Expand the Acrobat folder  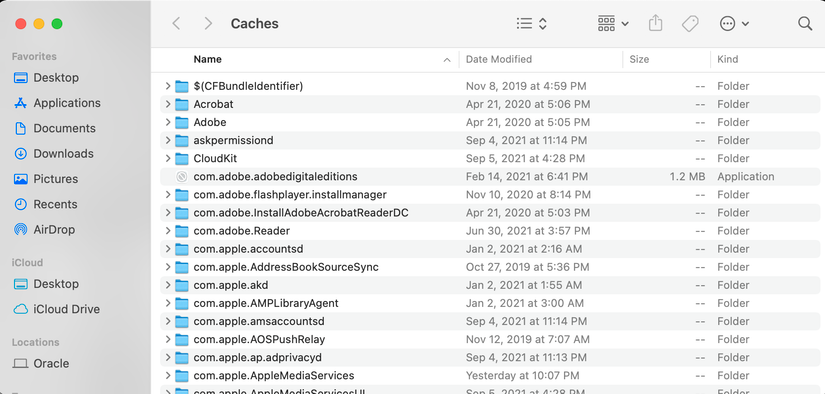[x=167, y=104]
